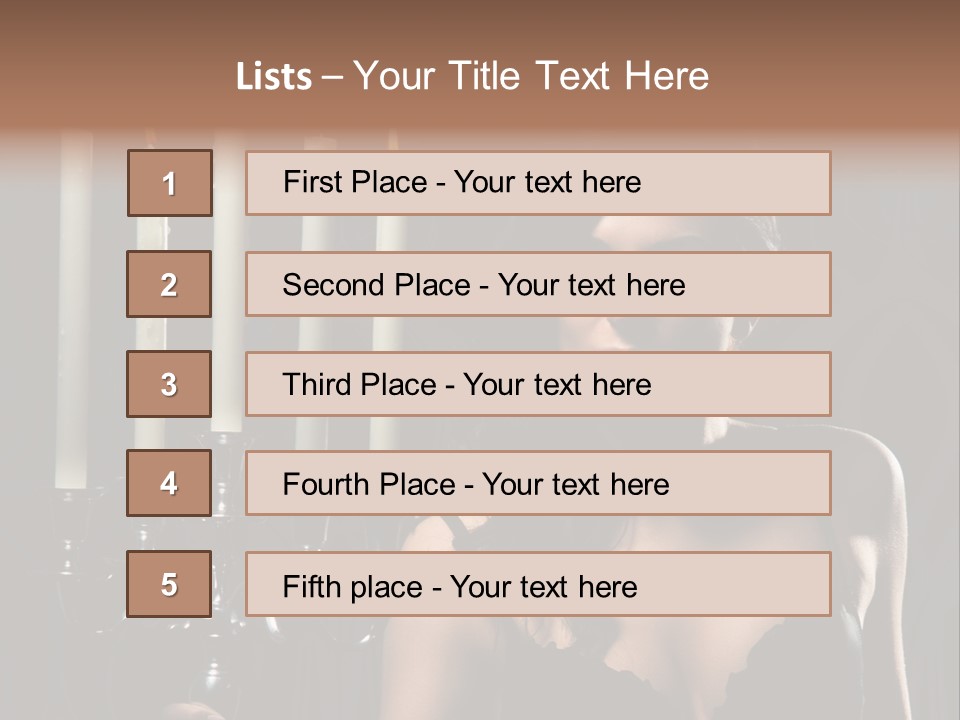The width and height of the screenshot is (960, 720).
Task: Click the word "Here" in the slide title
Action: pyautogui.click(x=665, y=76)
